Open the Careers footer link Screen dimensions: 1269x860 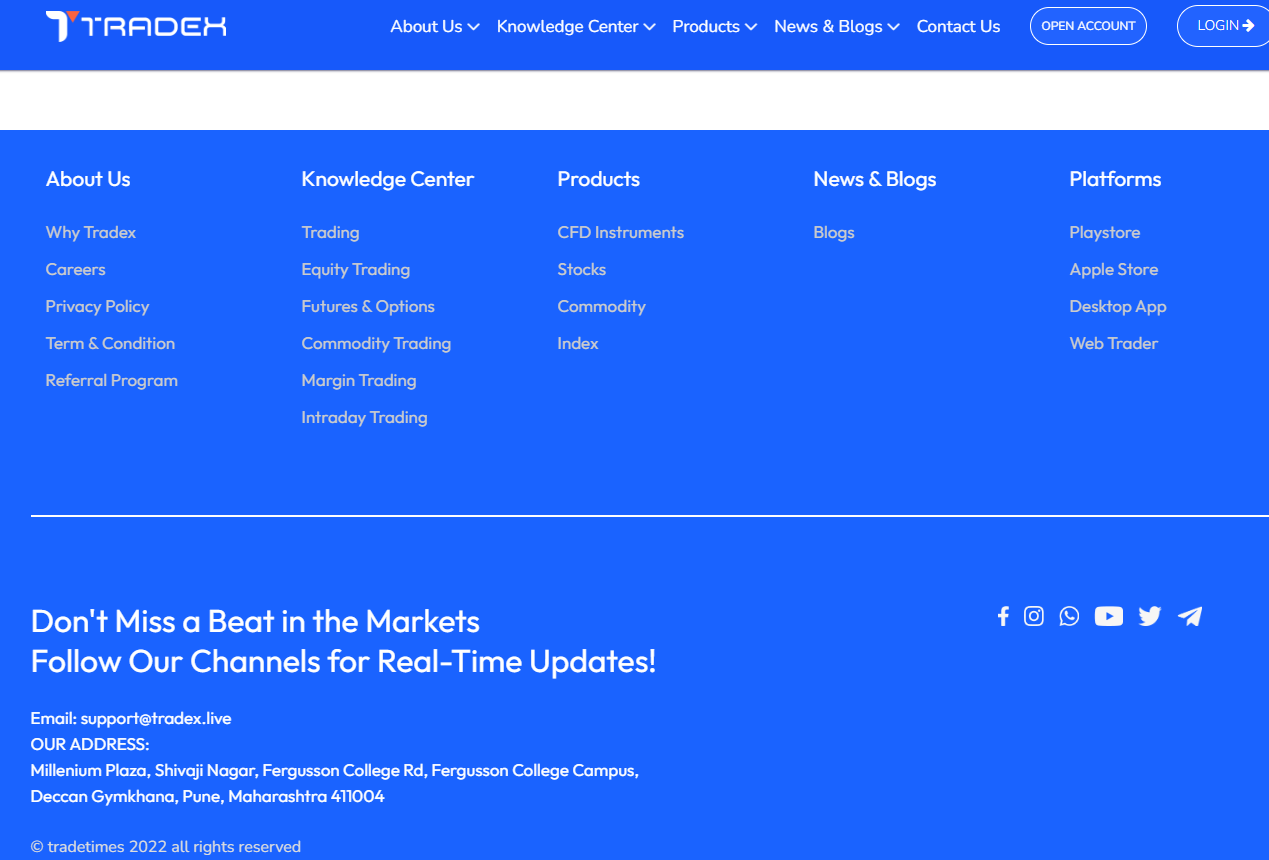tap(75, 269)
